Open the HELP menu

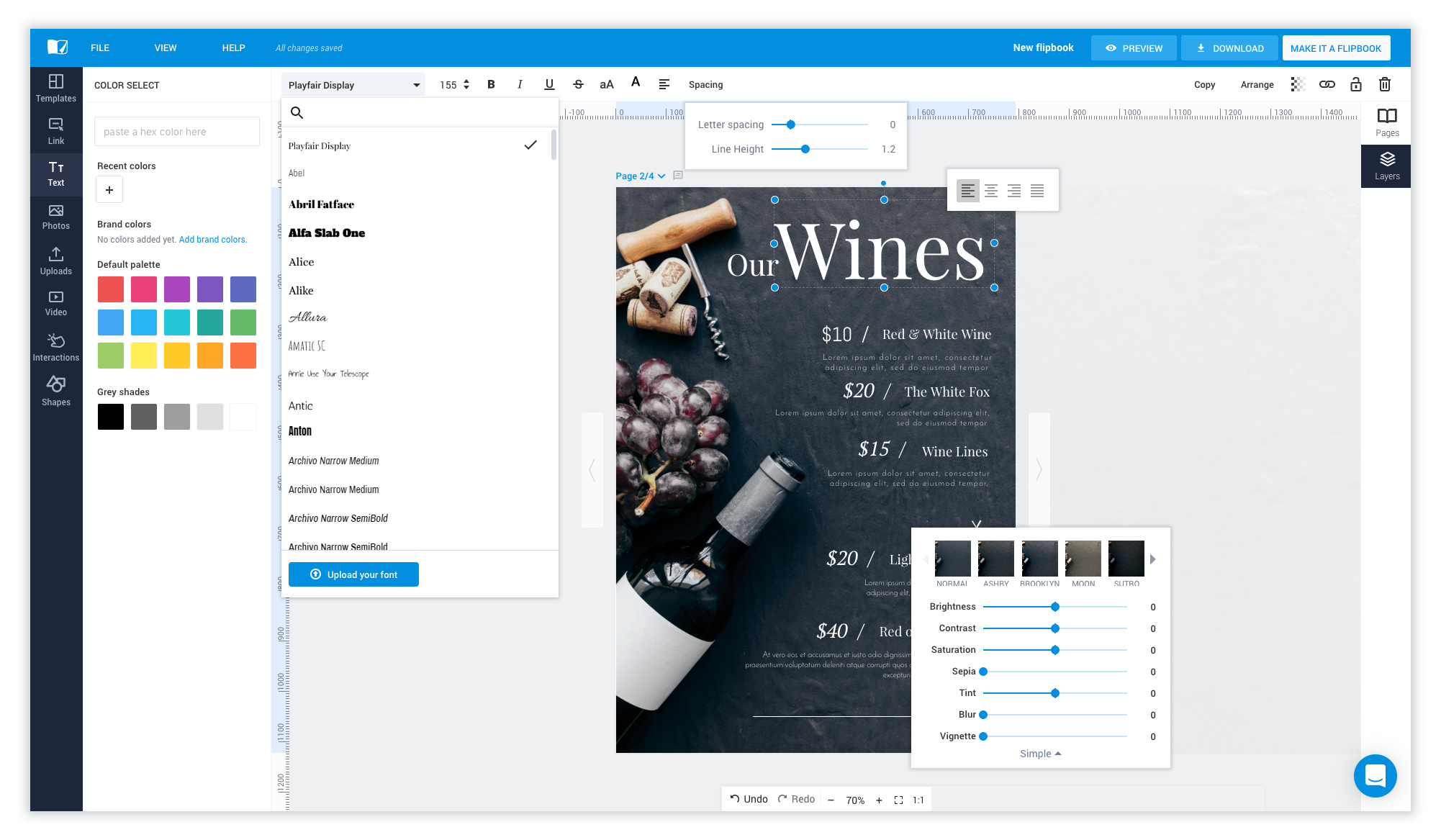233,48
